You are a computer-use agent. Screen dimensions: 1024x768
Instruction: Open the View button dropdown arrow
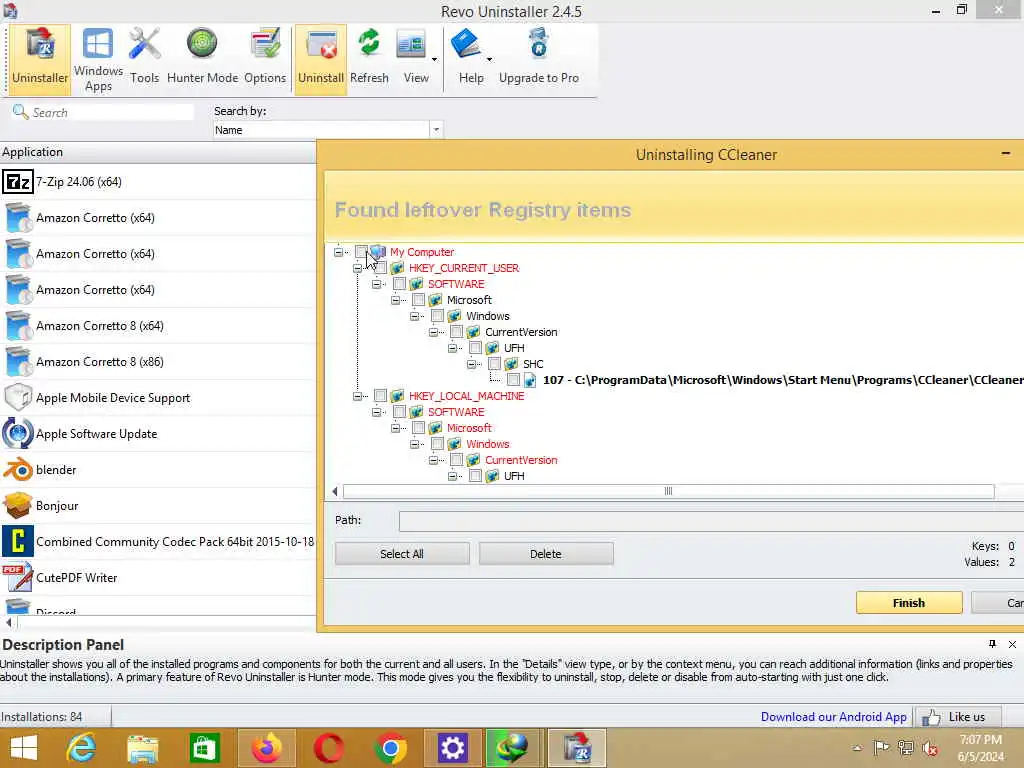(x=434, y=59)
